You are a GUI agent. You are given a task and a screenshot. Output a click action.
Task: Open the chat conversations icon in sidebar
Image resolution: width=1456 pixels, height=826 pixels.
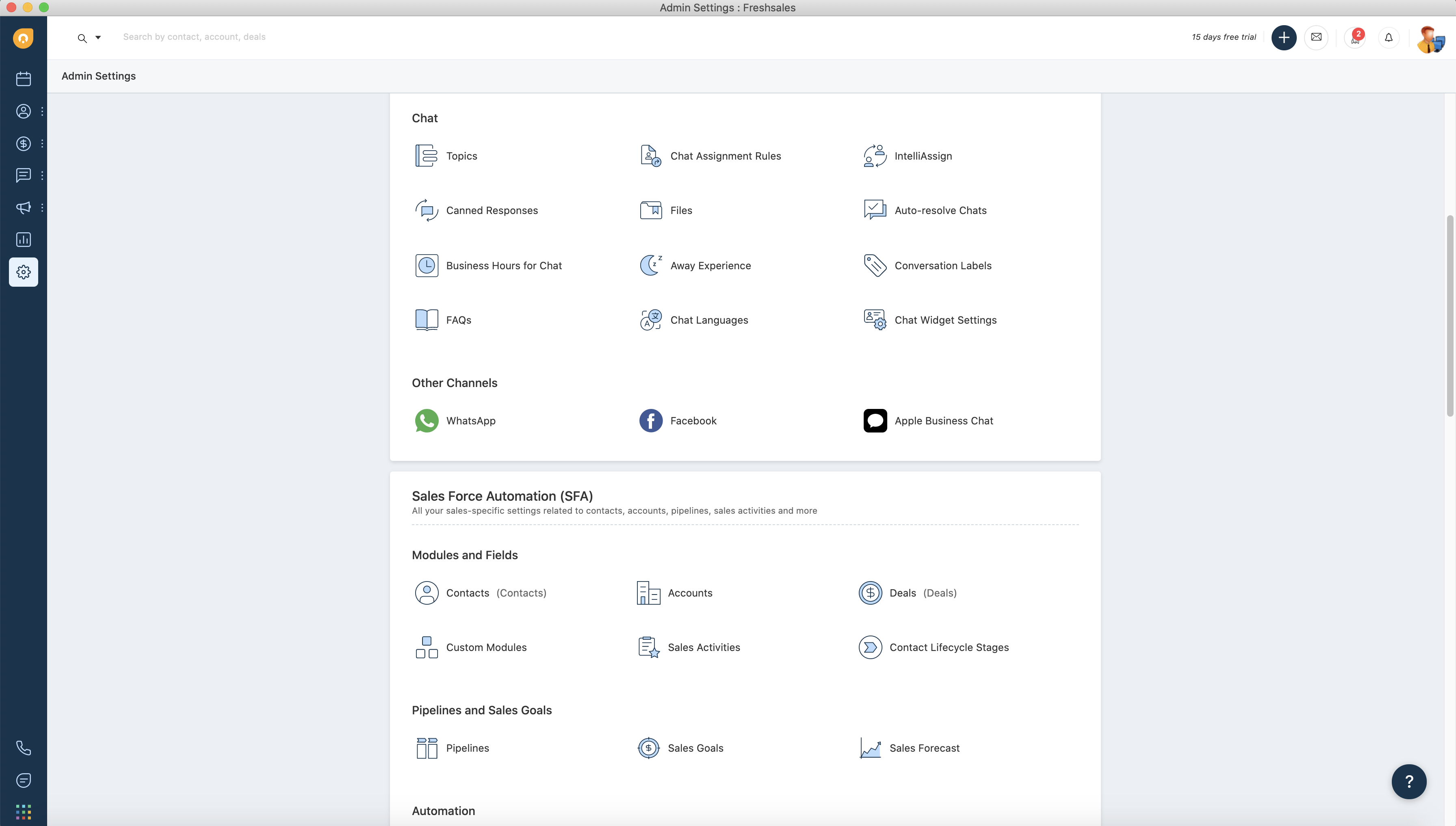[x=23, y=175]
